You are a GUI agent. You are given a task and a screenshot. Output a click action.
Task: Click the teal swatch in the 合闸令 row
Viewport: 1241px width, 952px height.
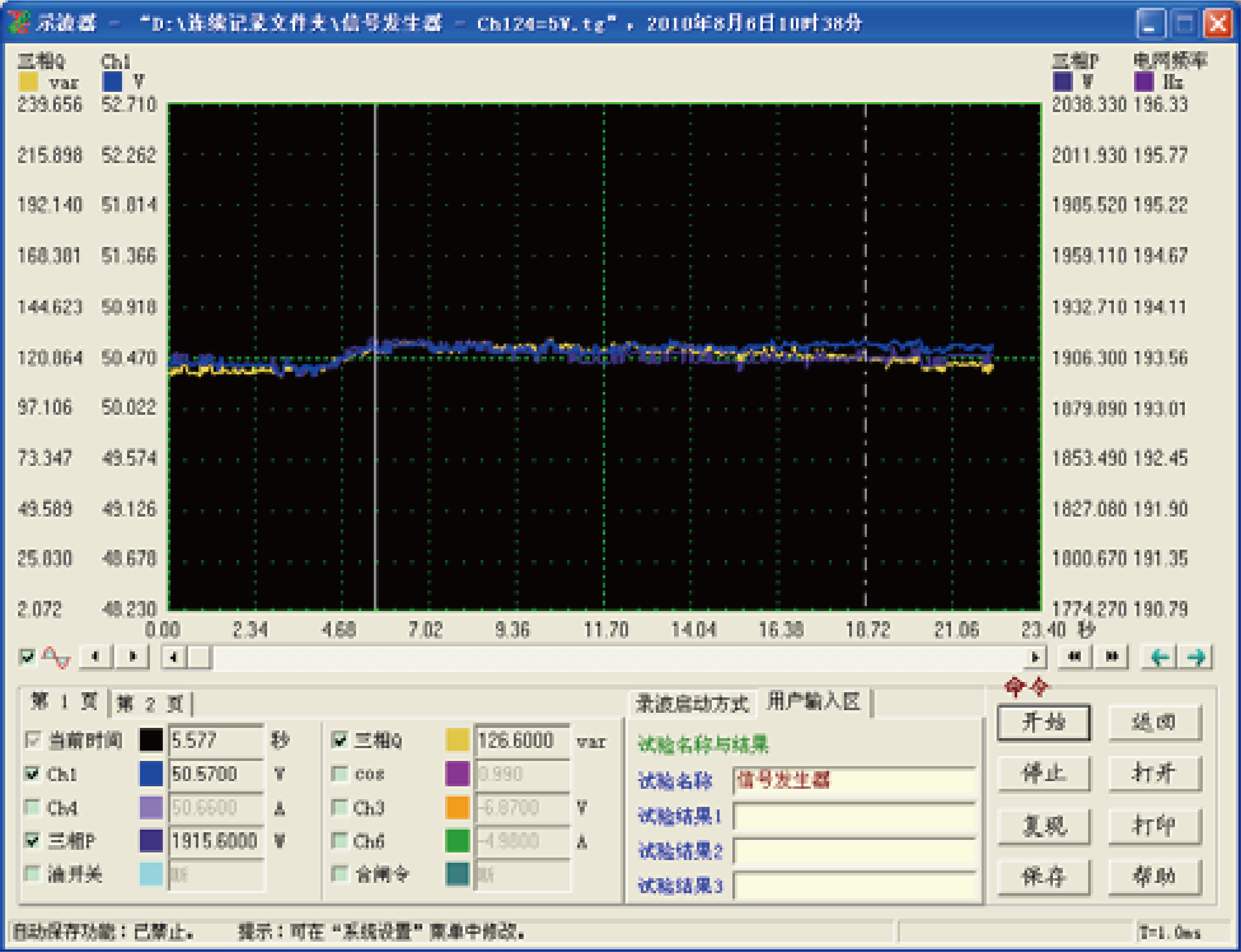point(457,874)
